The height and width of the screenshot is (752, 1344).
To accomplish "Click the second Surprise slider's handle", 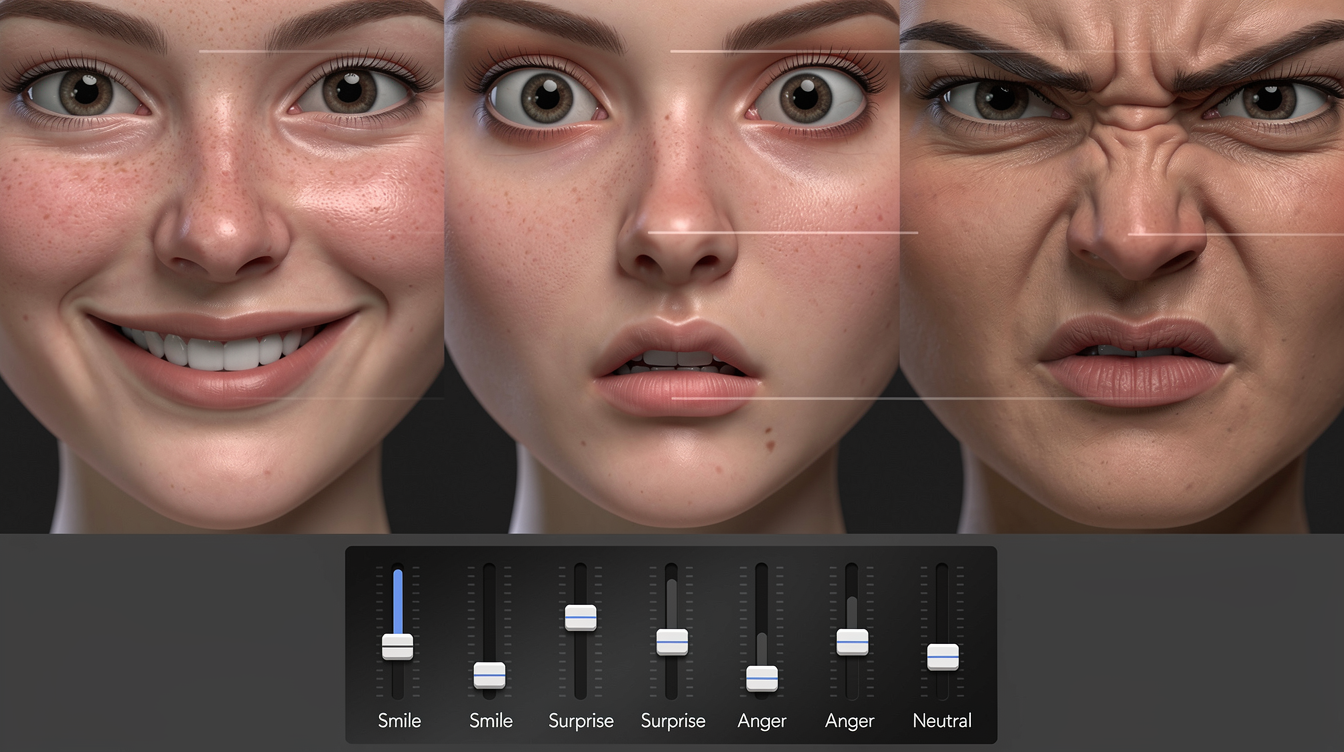I will tap(672, 642).
